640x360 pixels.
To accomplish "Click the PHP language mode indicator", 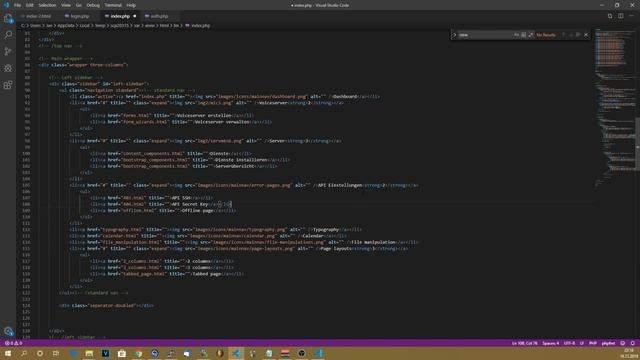I will point(593,343).
